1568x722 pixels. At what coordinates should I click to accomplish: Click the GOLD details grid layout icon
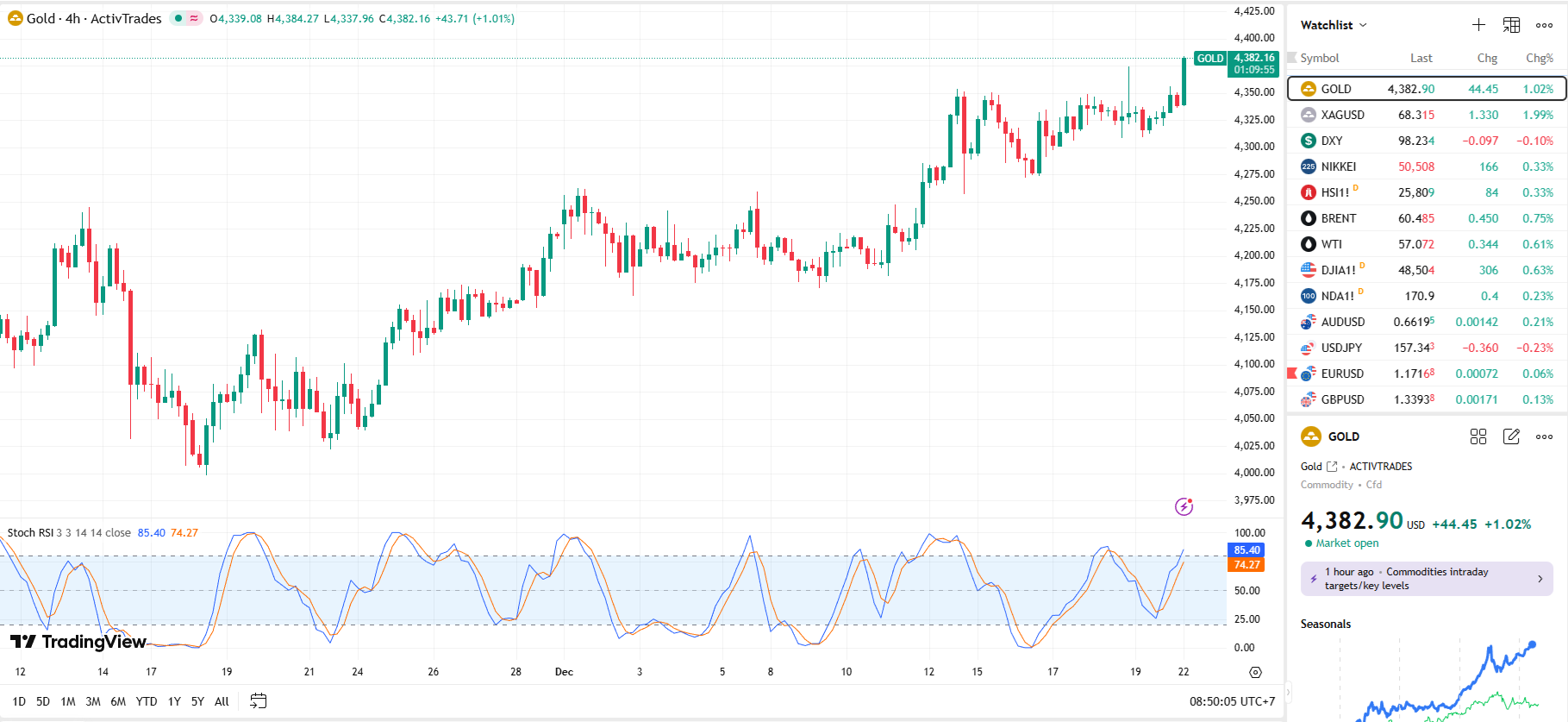coord(1477,436)
